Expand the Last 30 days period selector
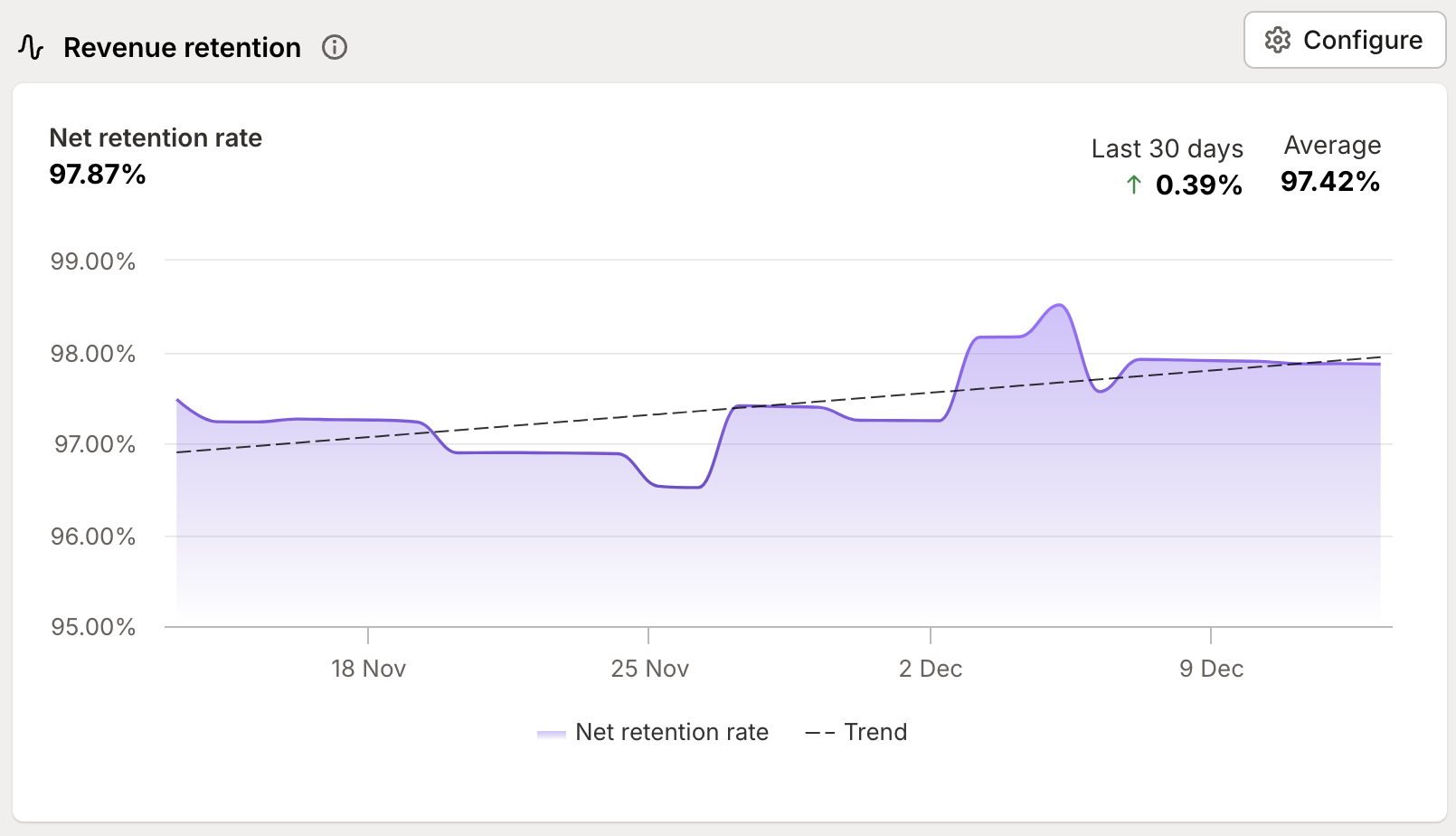The width and height of the screenshot is (1456, 836). click(x=1168, y=148)
